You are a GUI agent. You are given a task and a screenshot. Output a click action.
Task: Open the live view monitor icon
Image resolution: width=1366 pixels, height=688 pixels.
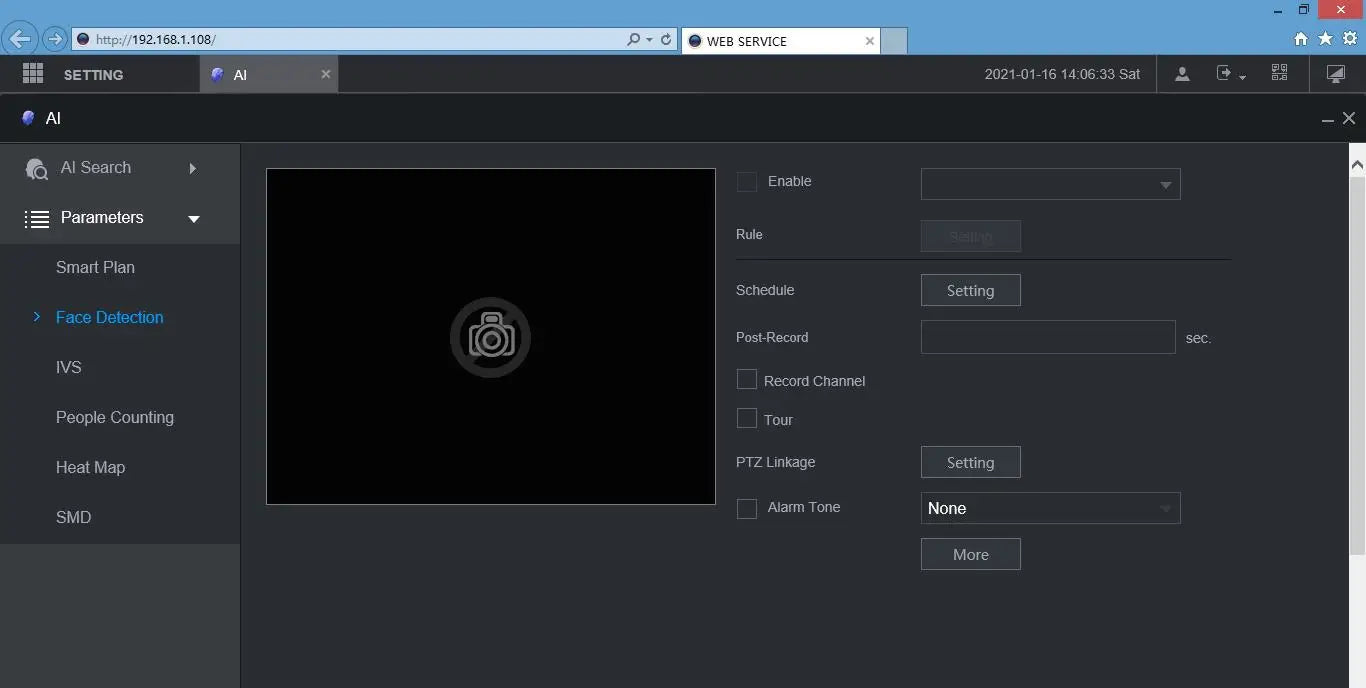click(1335, 74)
